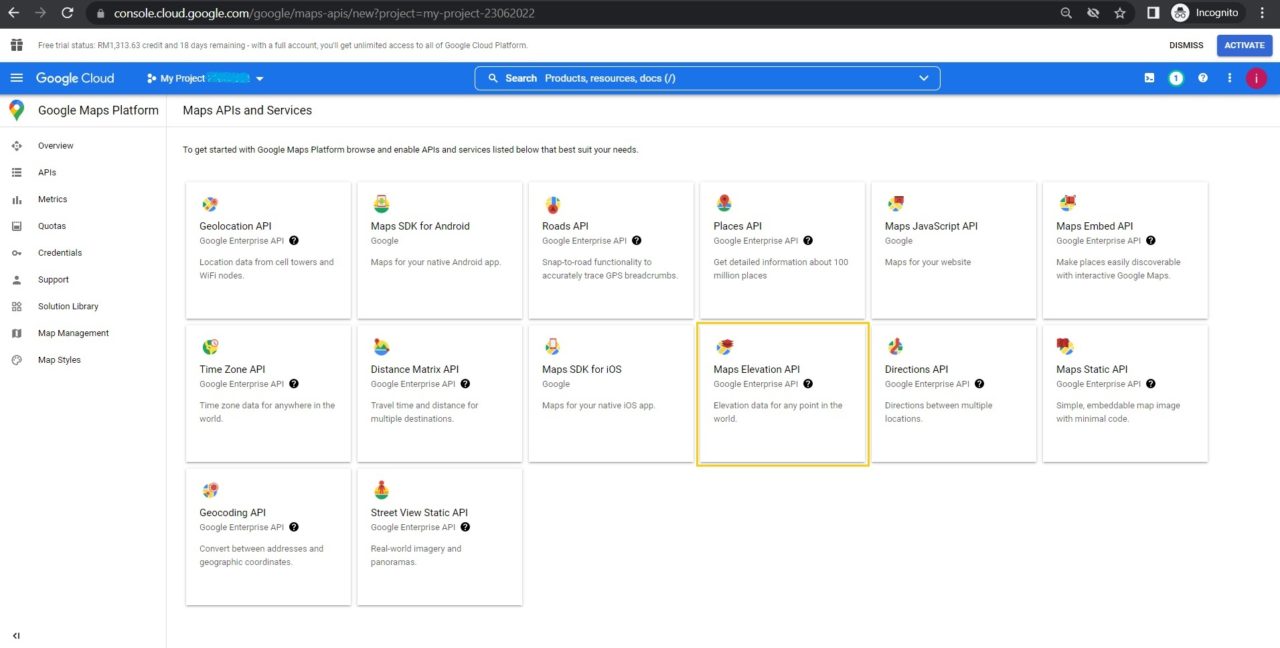Dismiss the free trial status banner
Image resolution: width=1280 pixels, height=648 pixels.
tap(1186, 44)
